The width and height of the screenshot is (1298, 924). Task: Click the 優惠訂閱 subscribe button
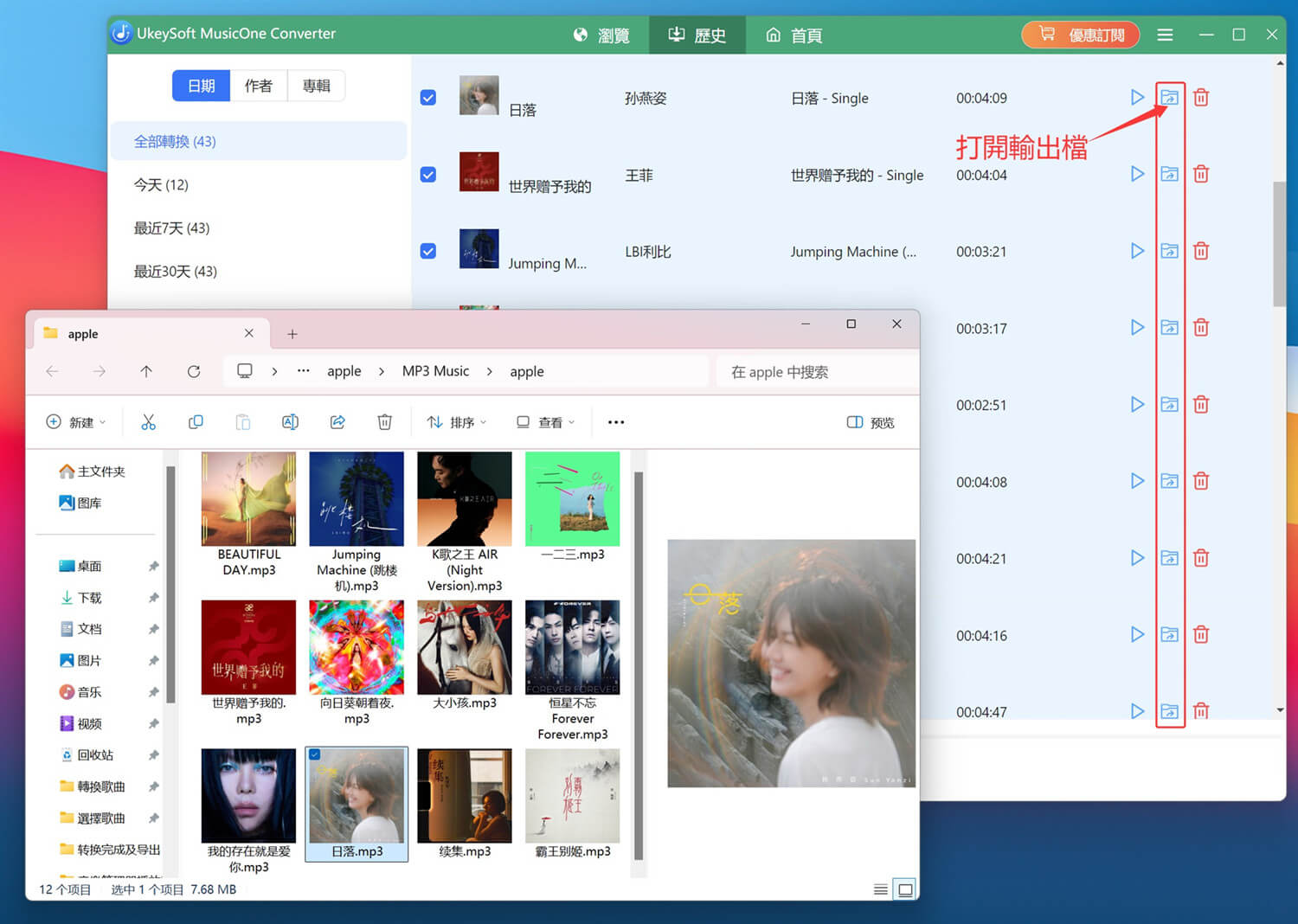1080,35
